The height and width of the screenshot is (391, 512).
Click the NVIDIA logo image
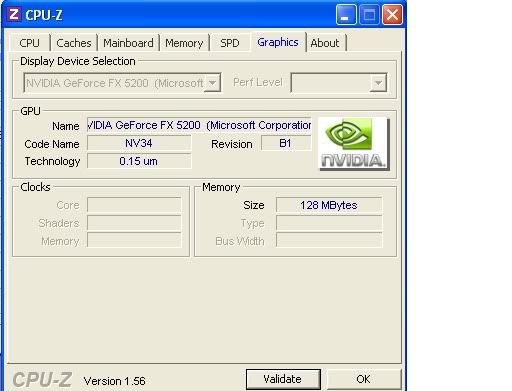pos(354,144)
